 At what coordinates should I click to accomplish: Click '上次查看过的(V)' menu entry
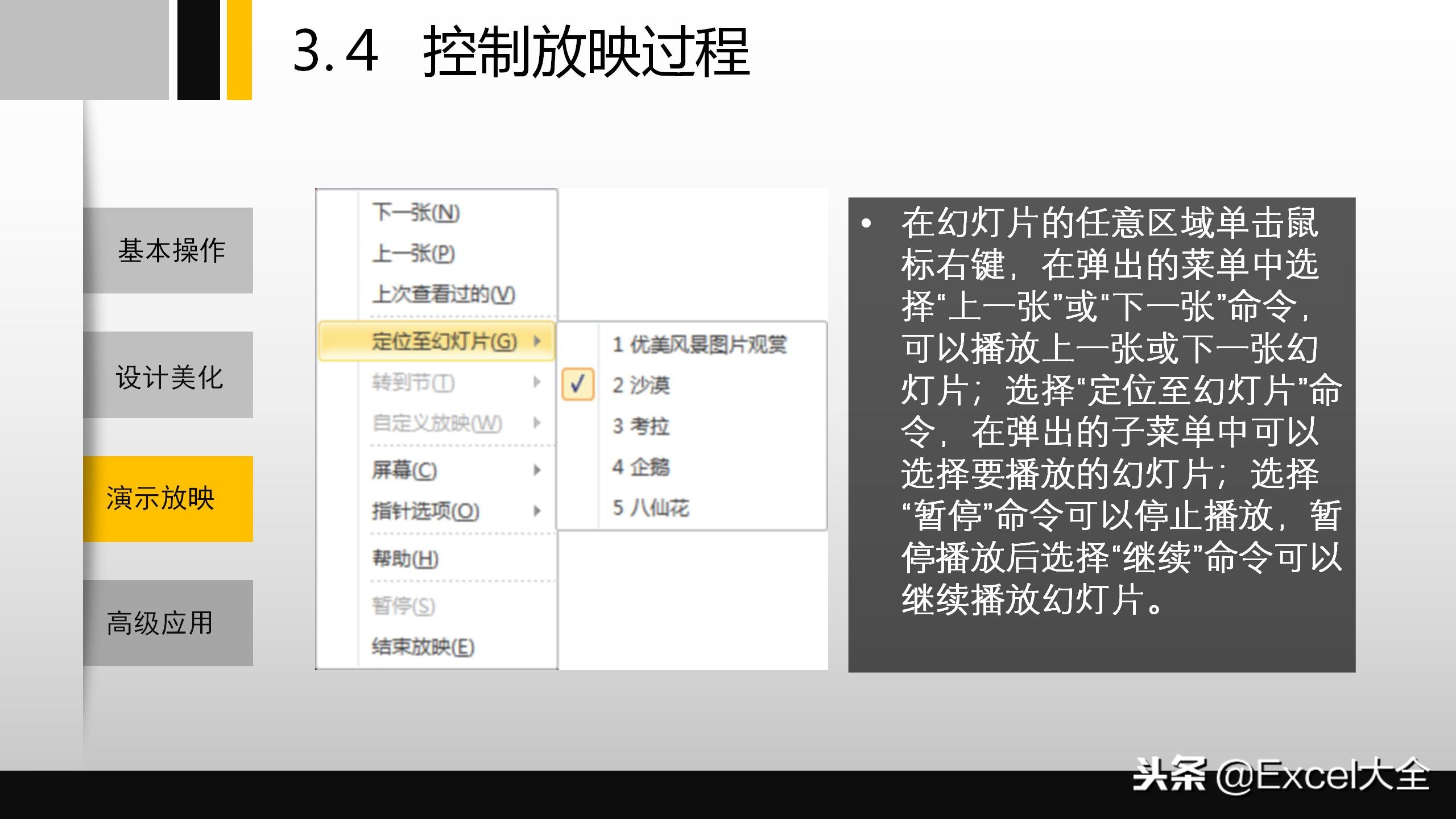441,296
